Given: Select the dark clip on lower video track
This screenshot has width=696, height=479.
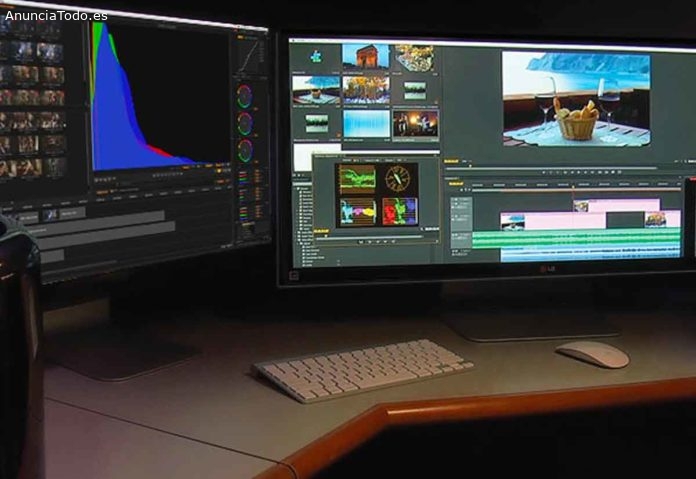Looking at the screenshot, I should pyautogui.click(x=625, y=220).
